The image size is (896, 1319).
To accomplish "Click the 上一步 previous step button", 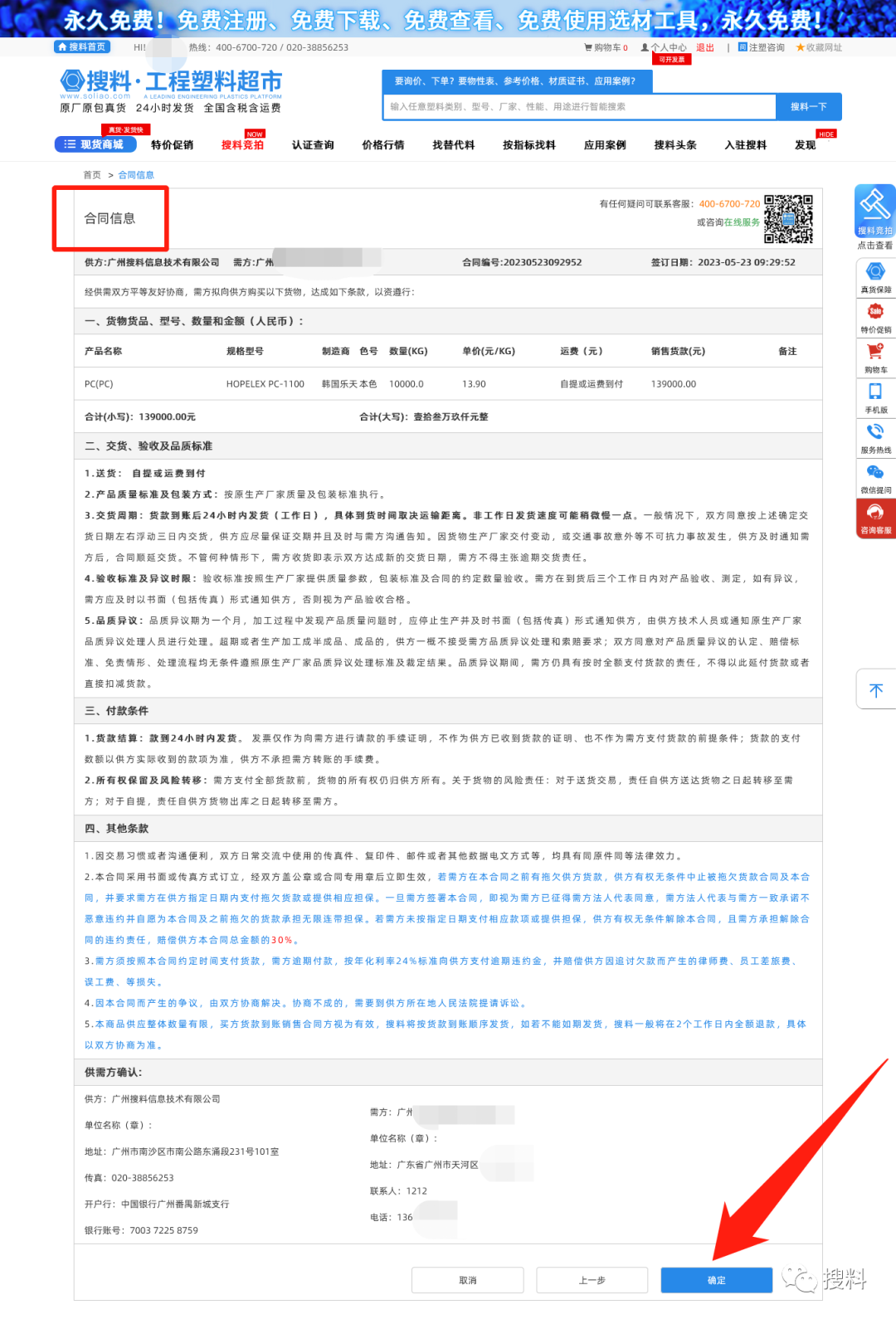I will (x=592, y=1280).
